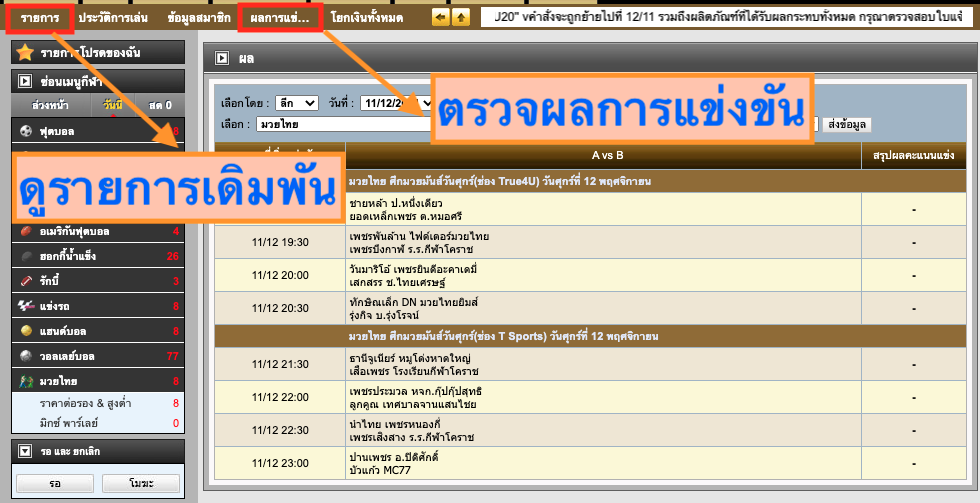Viewport: 980px width, 503px height.
Task: Click the Muay Thai fighters icon
Action: (26, 381)
